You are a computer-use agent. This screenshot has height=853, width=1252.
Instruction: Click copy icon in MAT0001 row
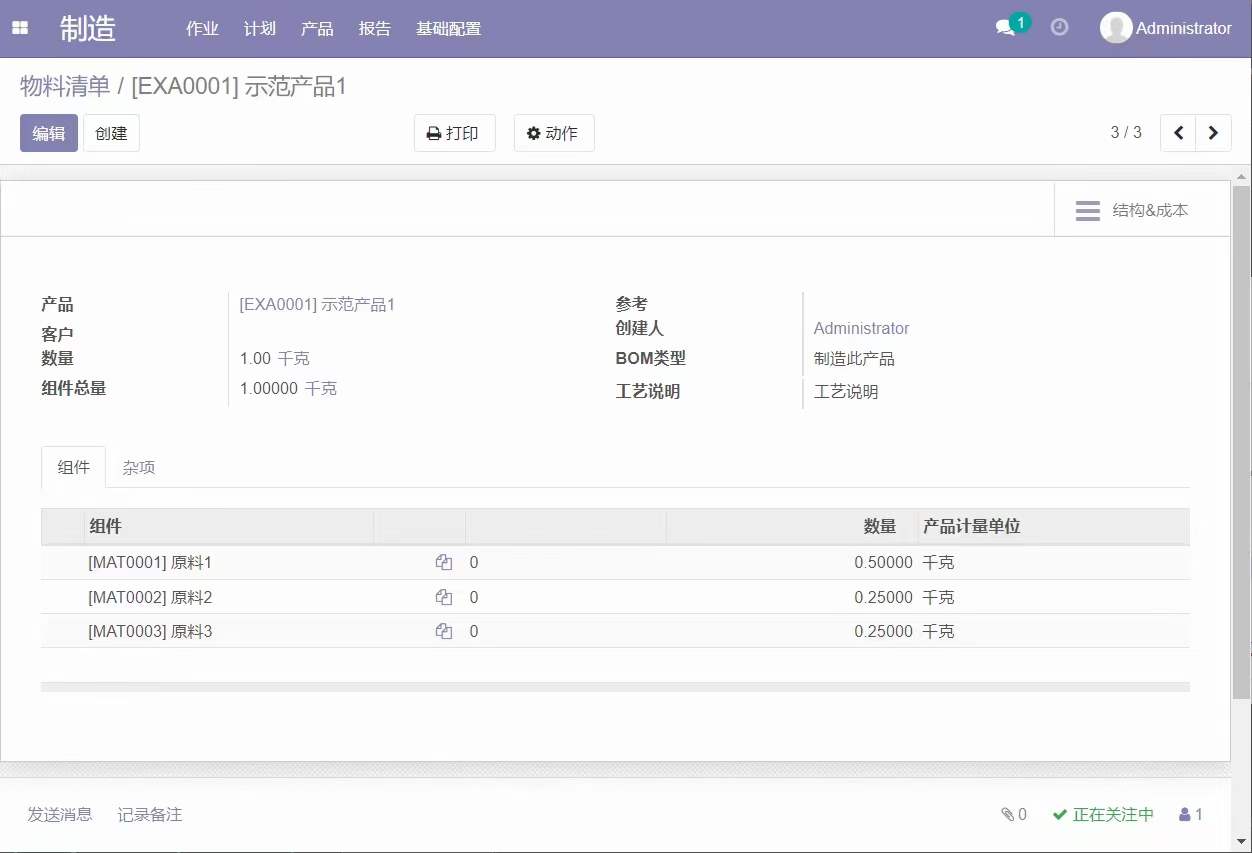click(444, 563)
